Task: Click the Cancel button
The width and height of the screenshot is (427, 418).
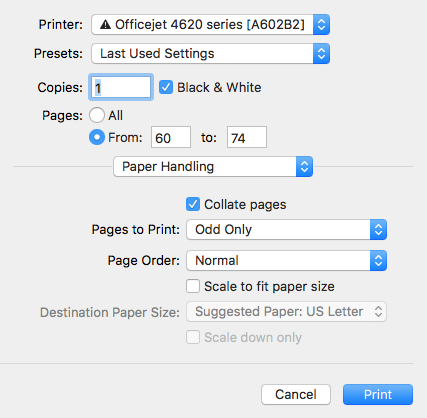Action: (296, 394)
